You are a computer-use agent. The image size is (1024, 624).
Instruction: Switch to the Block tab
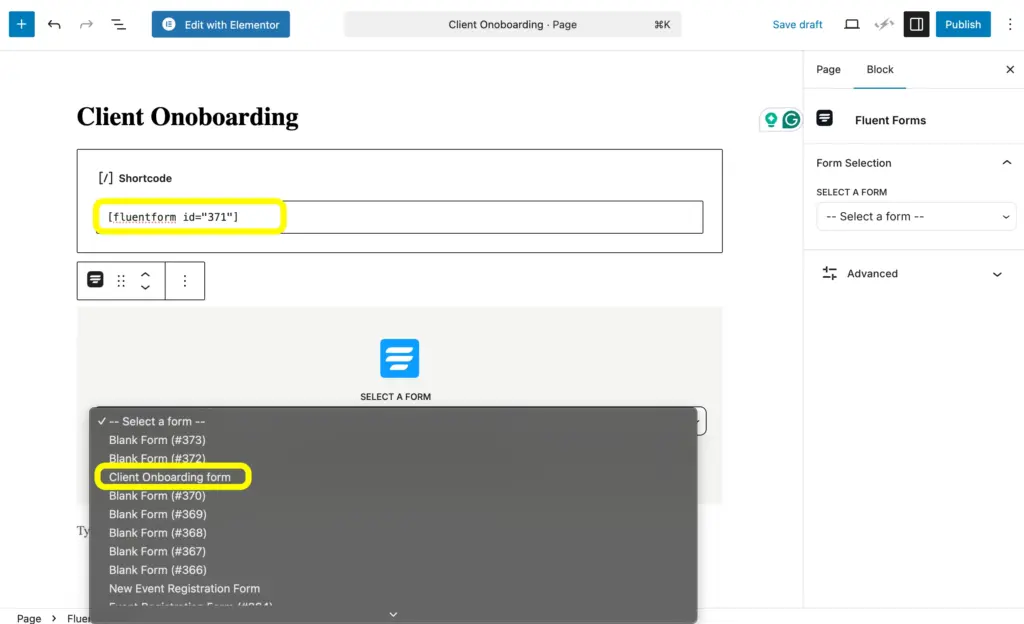tap(880, 69)
